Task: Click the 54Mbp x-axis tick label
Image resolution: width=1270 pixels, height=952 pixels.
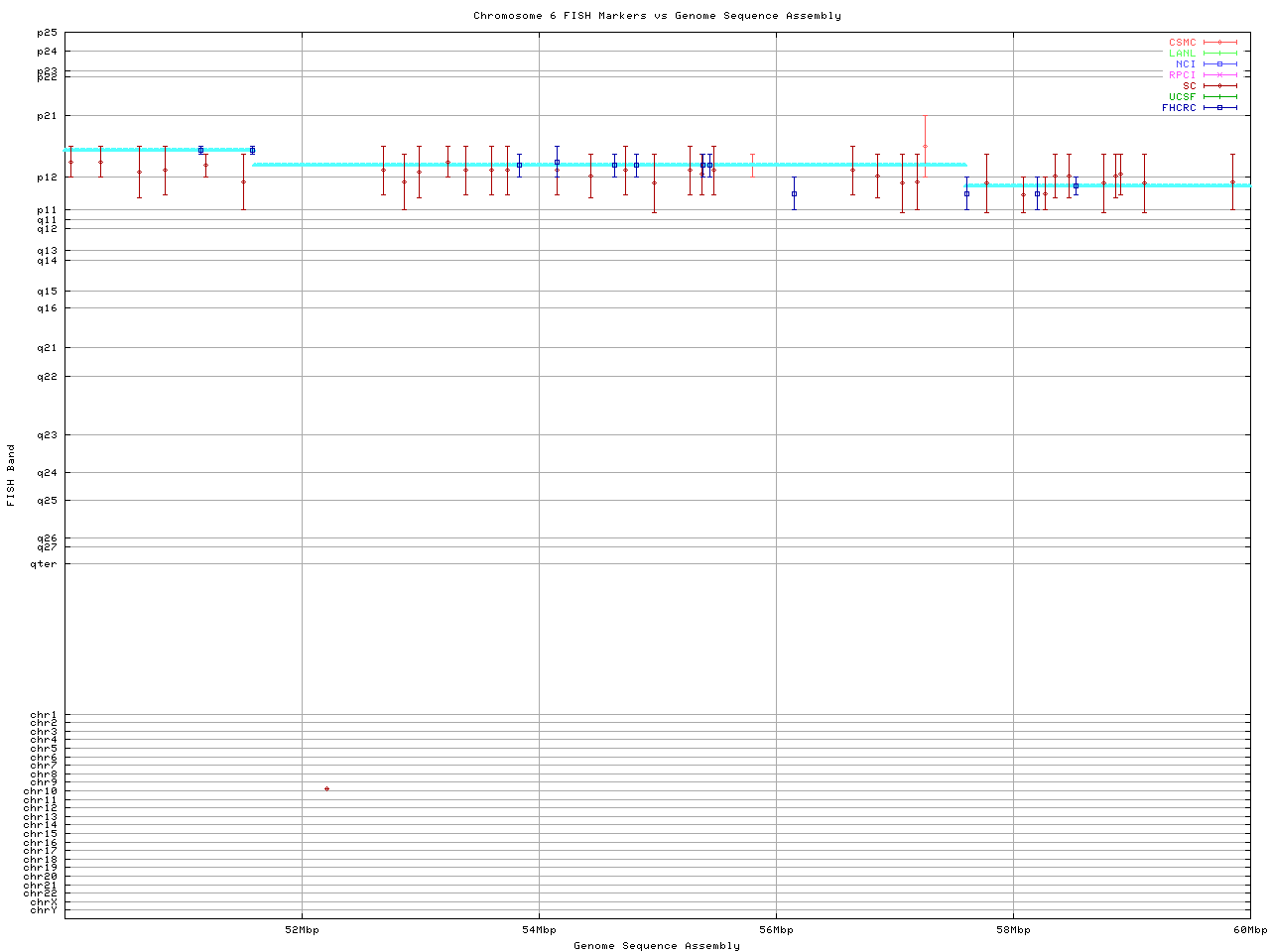Action: coord(539,930)
